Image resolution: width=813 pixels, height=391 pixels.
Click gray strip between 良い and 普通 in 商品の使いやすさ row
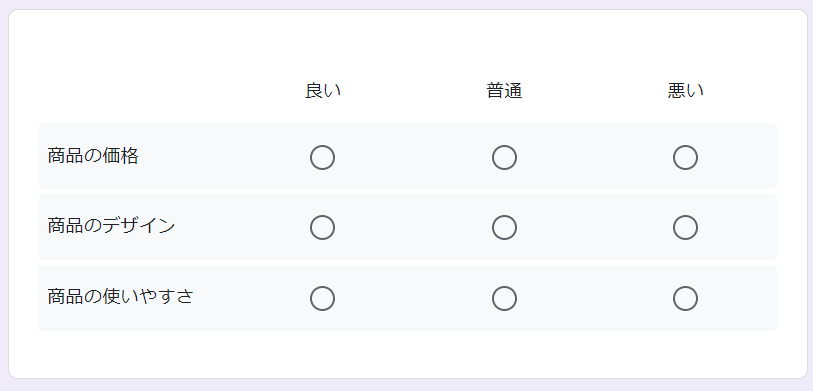coord(413,298)
